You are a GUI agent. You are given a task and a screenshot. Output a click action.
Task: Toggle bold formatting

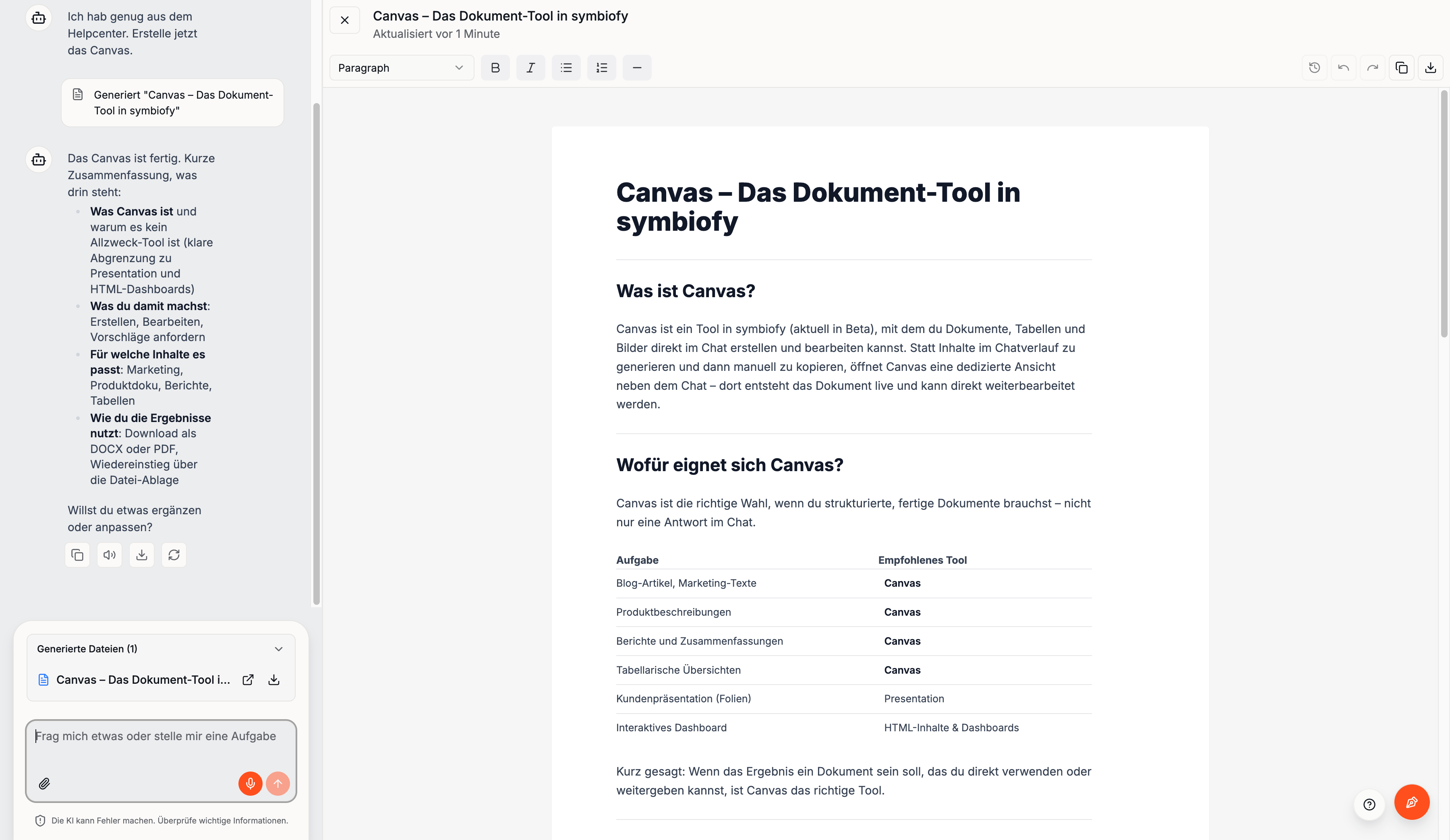point(495,68)
